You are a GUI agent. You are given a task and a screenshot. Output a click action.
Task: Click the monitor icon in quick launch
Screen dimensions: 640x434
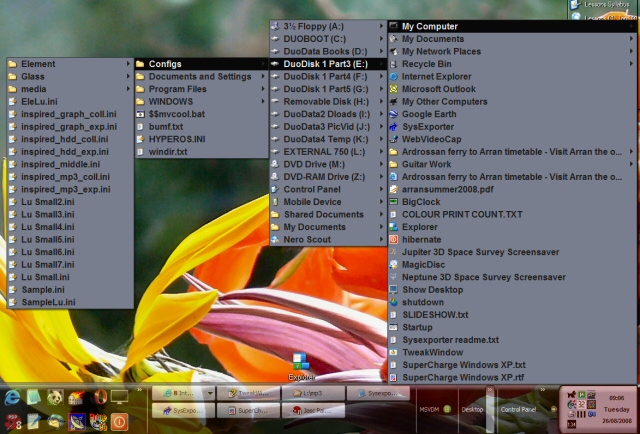coord(120,396)
